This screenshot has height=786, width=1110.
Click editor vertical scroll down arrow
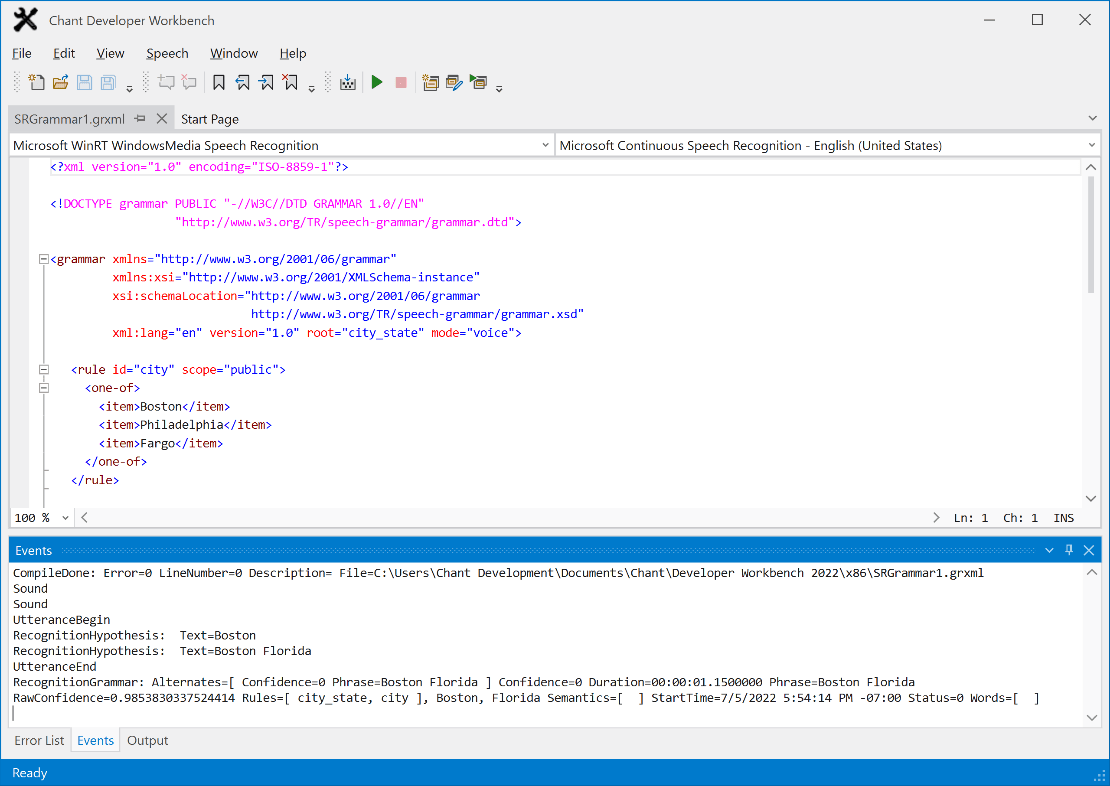coord(1091,499)
